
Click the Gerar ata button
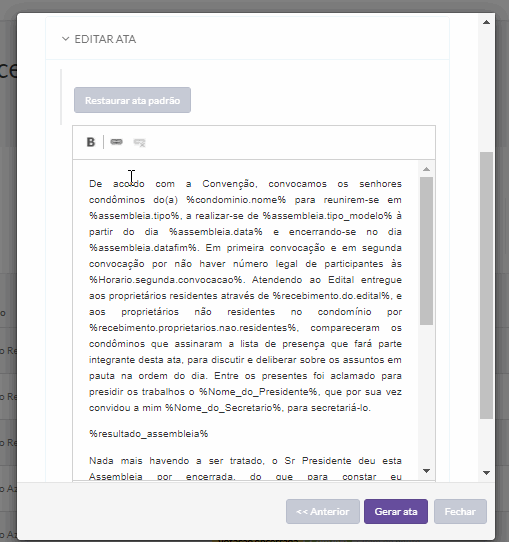click(396, 511)
